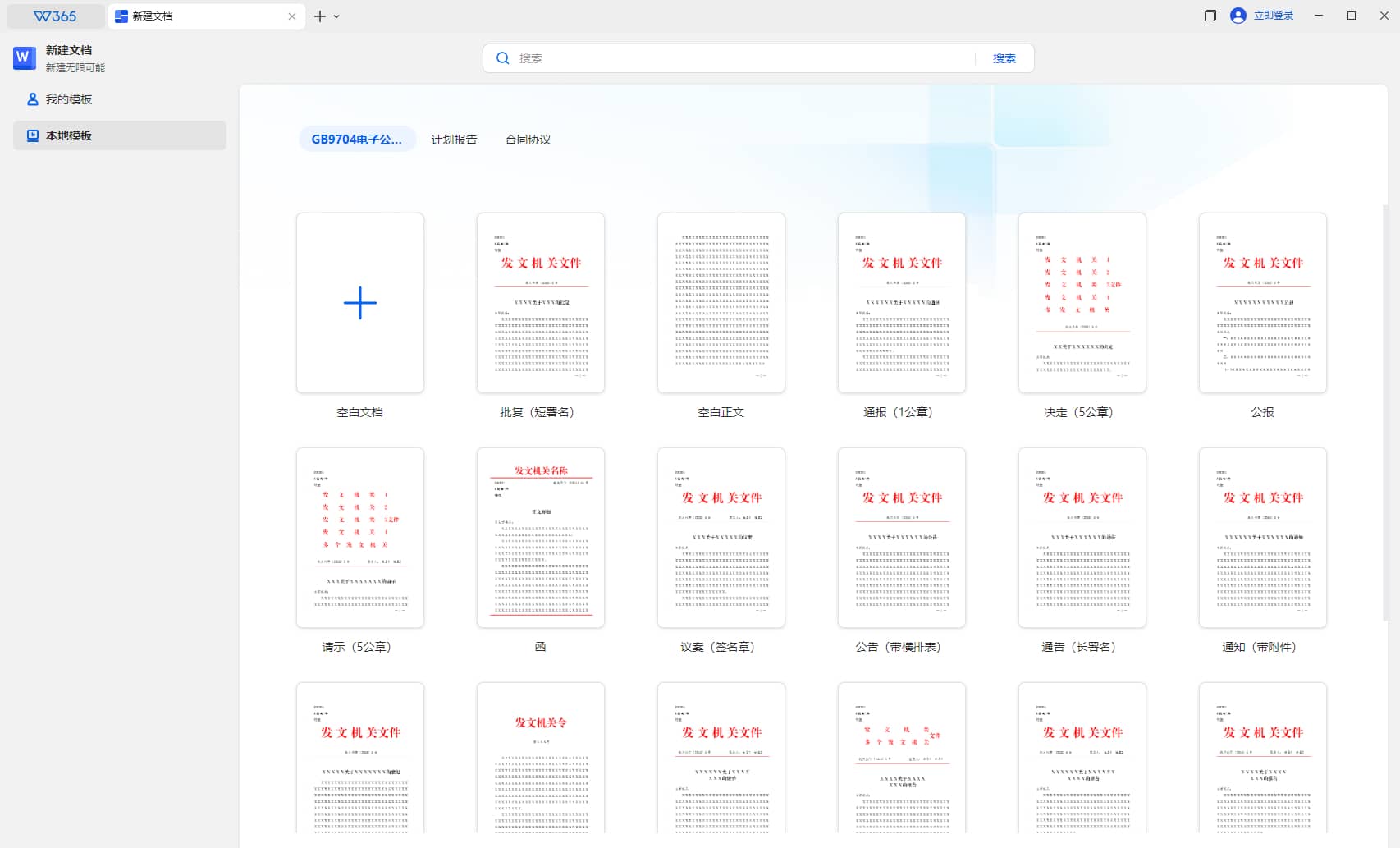This screenshot has width=1400, height=848.
Task: Switch to GB9704电子公... category tab
Action: point(357,140)
